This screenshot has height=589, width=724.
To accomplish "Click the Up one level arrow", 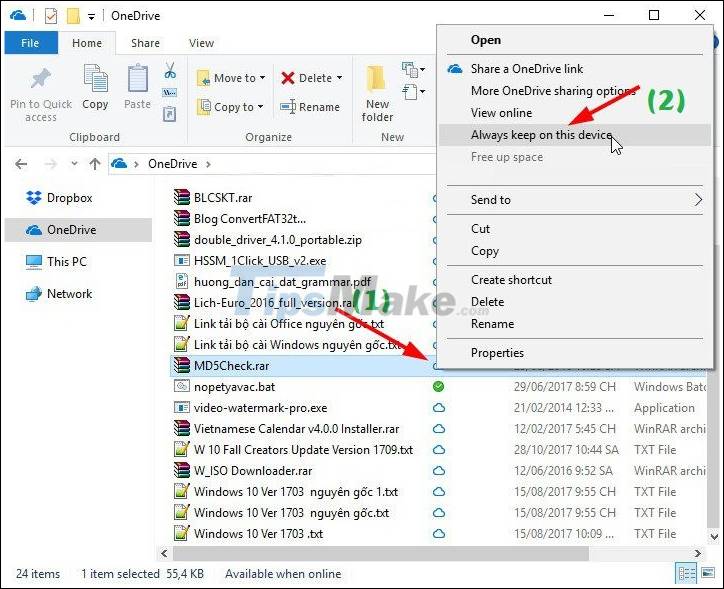I will pos(95,164).
